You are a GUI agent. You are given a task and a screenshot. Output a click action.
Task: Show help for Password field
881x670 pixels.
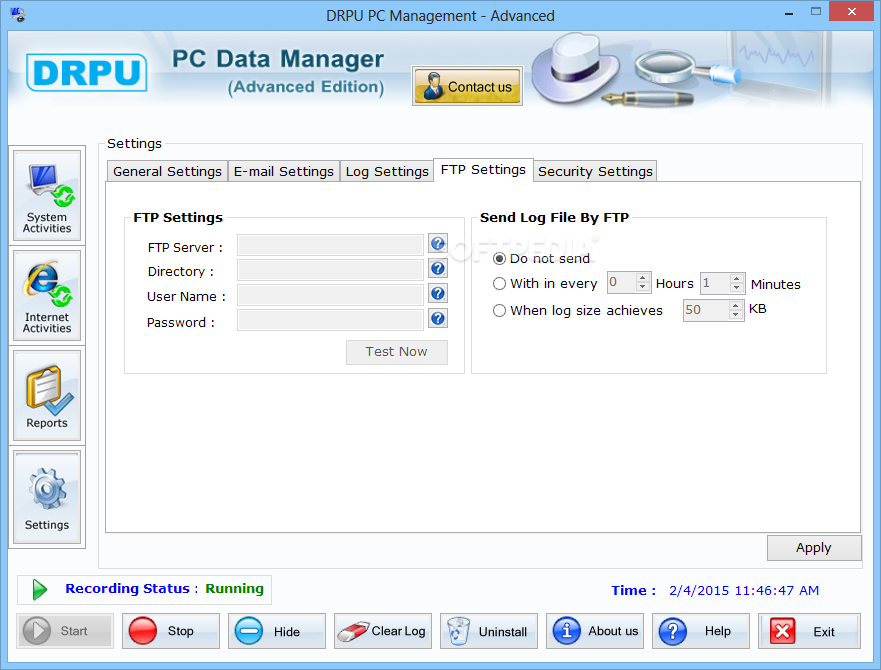pos(438,319)
